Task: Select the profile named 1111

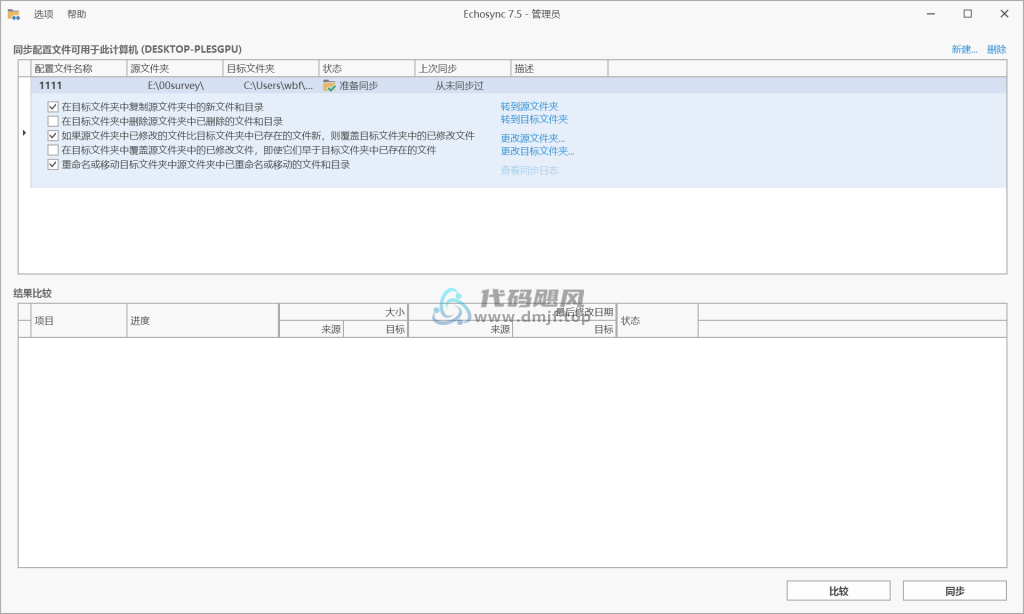Action: coord(50,86)
